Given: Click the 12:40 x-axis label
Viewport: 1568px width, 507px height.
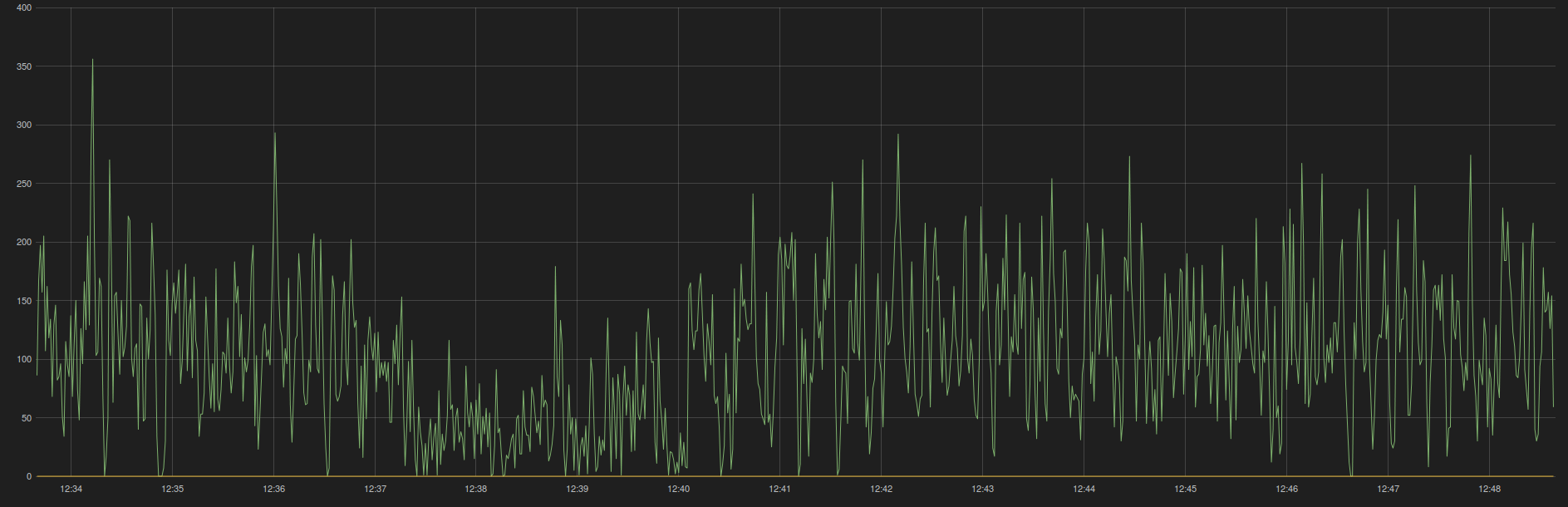Looking at the screenshot, I should [x=679, y=489].
